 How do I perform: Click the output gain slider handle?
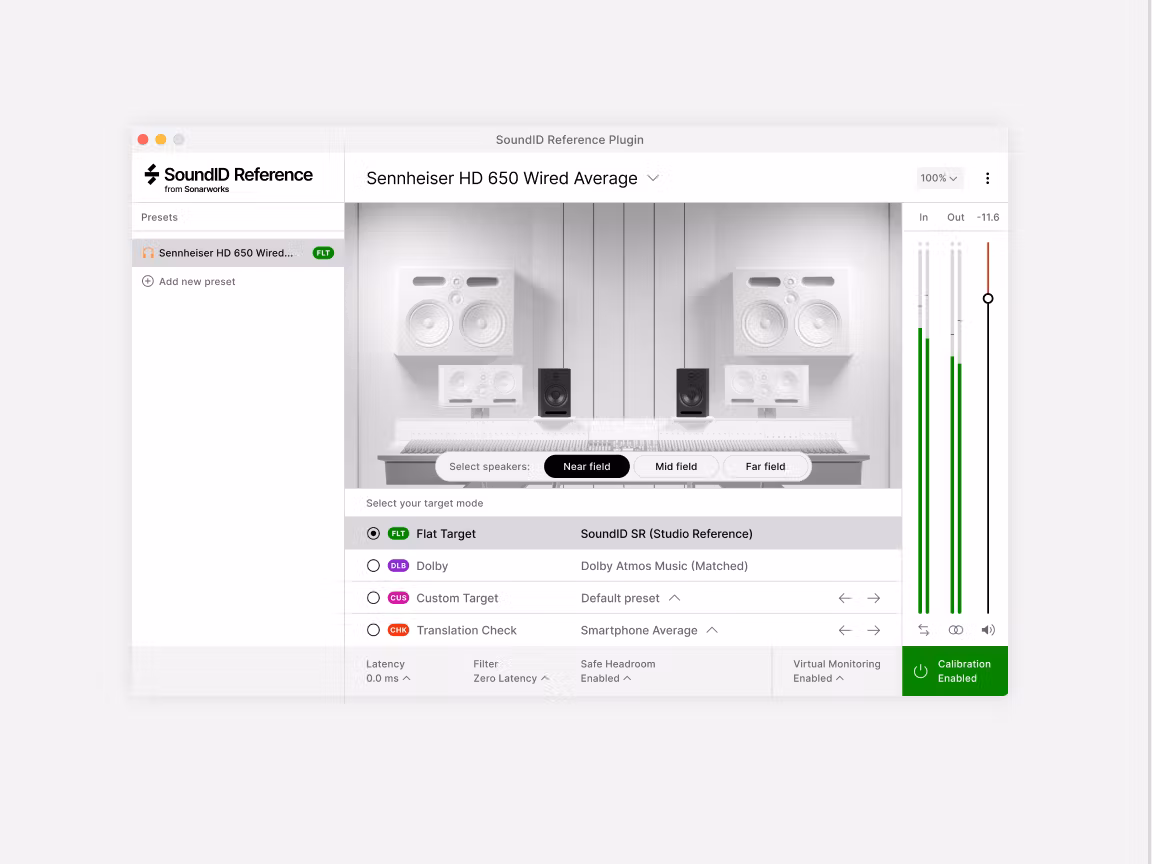click(x=988, y=298)
